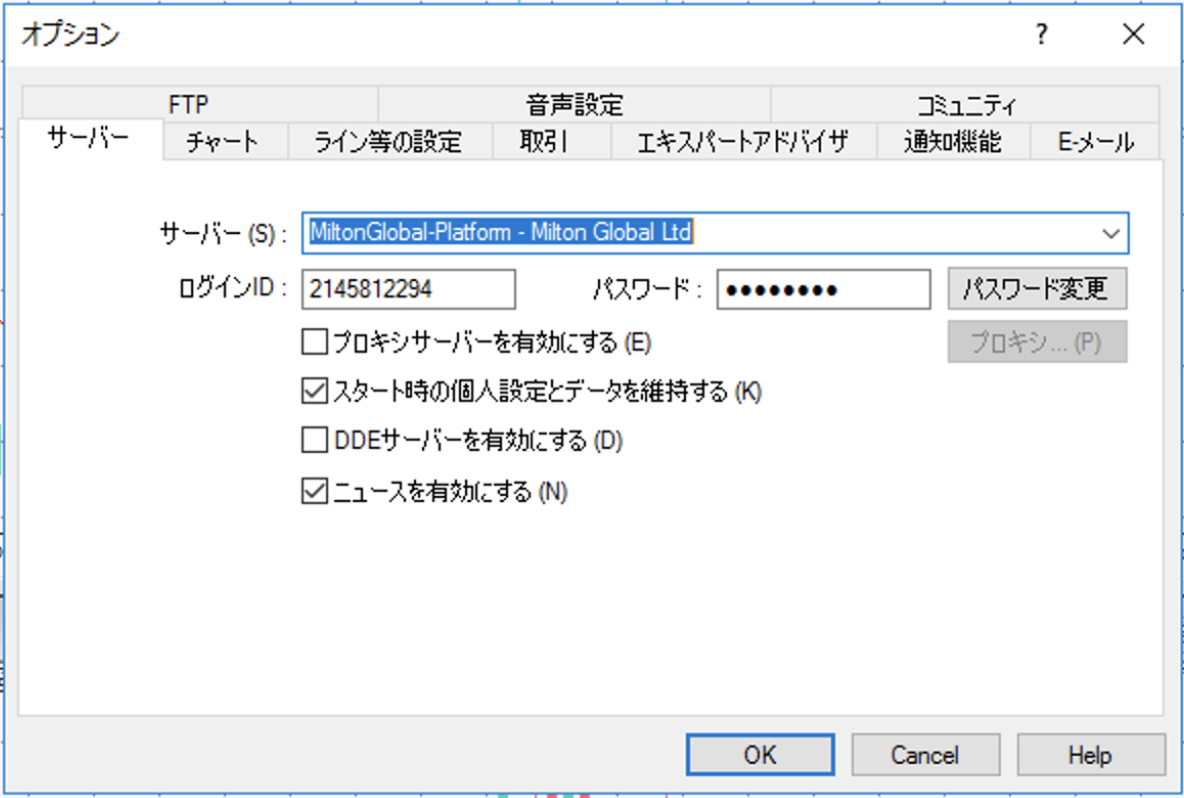Open the エキスパートアドバイザ tab

pyautogui.click(x=743, y=141)
